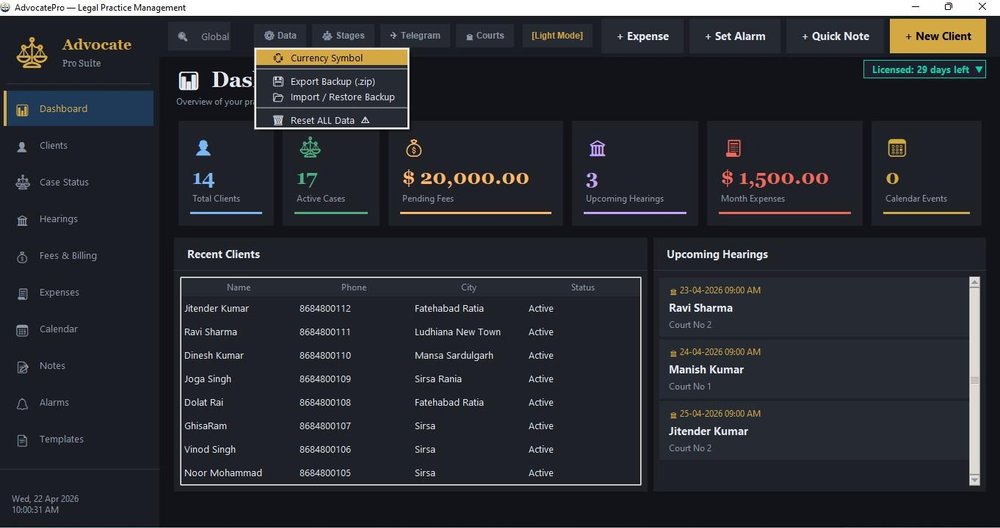Viewport: 1000px width, 528px height.
Task: Open Dashboard in the sidebar
Action: (78, 108)
